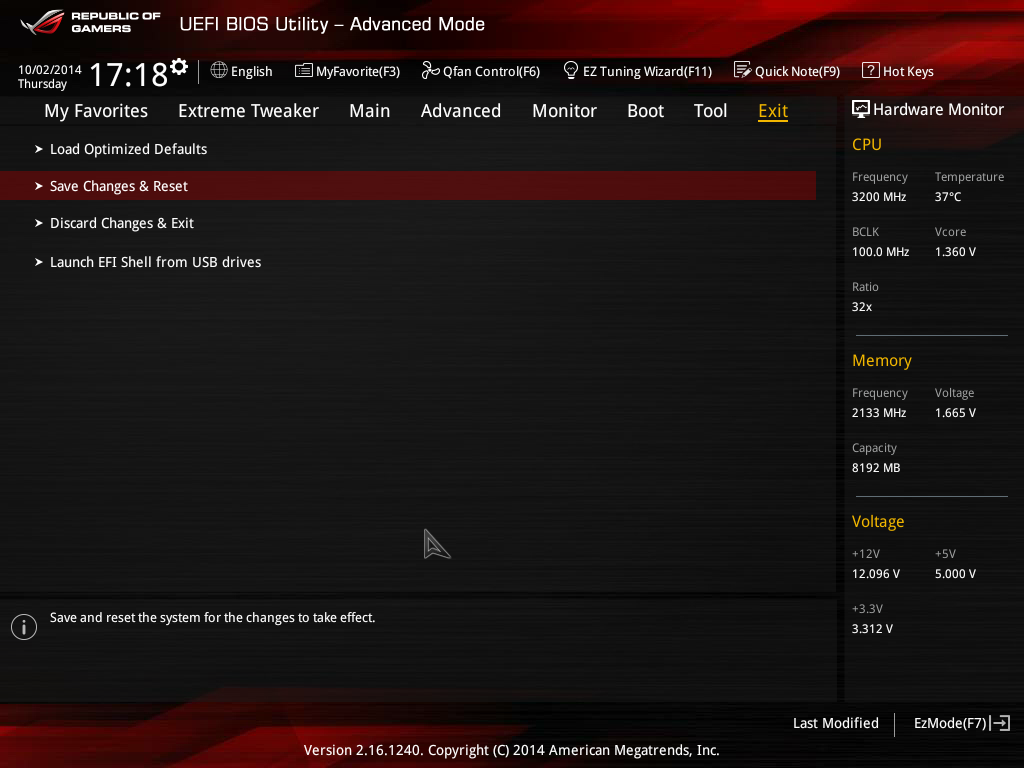The image size is (1024, 768).
Task: Expand Load Optimized Defaults arrow
Action: [39, 149]
